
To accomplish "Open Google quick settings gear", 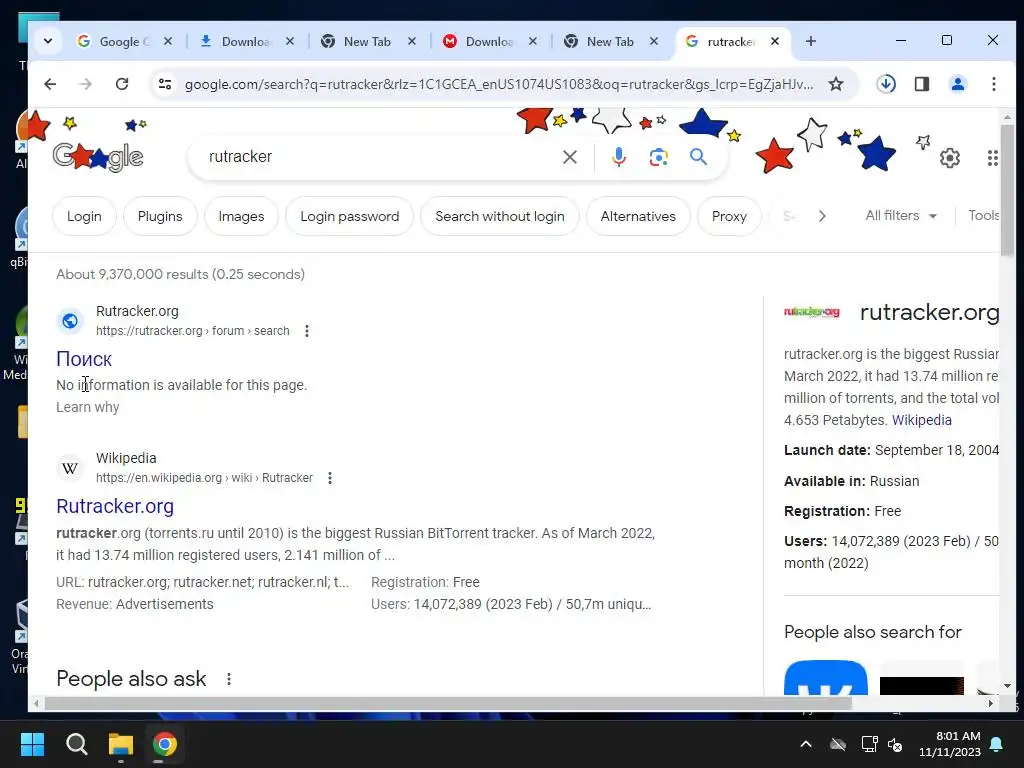I will coord(950,157).
